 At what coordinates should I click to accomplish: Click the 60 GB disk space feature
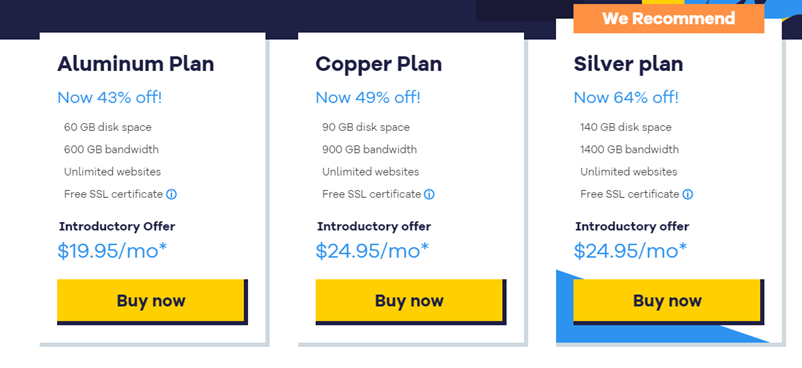107,127
